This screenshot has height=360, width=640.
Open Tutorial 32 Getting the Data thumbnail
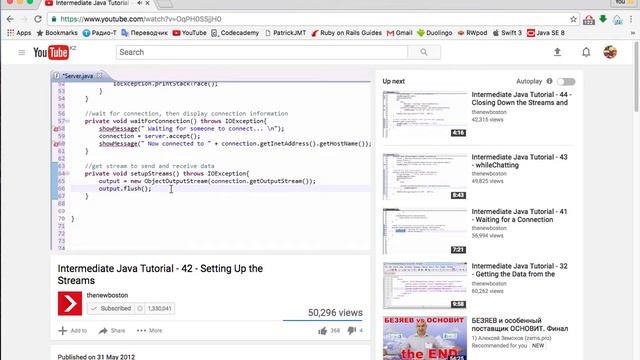tap(424, 286)
